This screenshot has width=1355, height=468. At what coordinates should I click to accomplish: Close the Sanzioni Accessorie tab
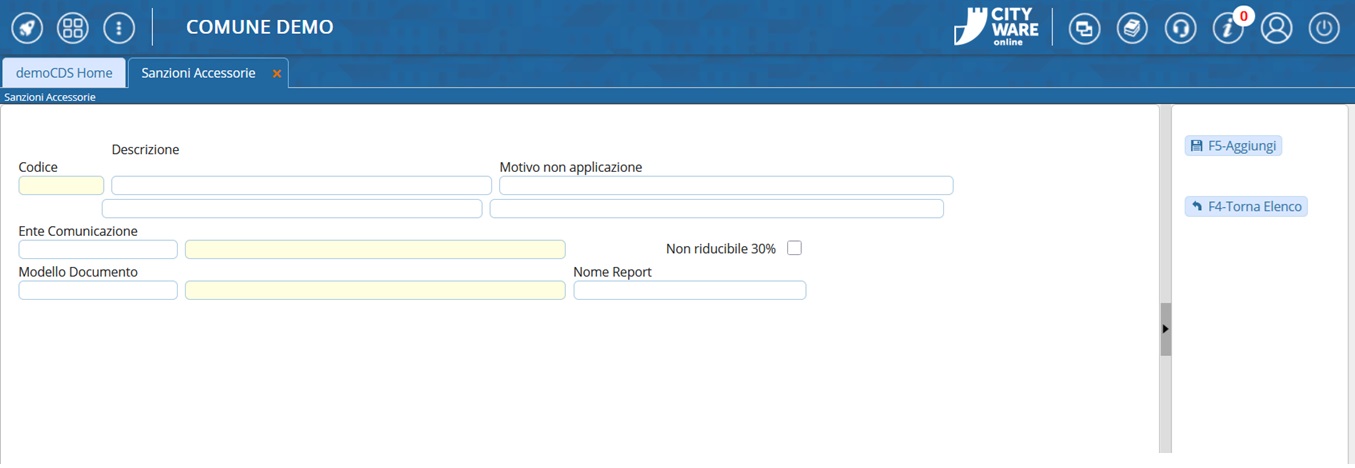click(277, 74)
